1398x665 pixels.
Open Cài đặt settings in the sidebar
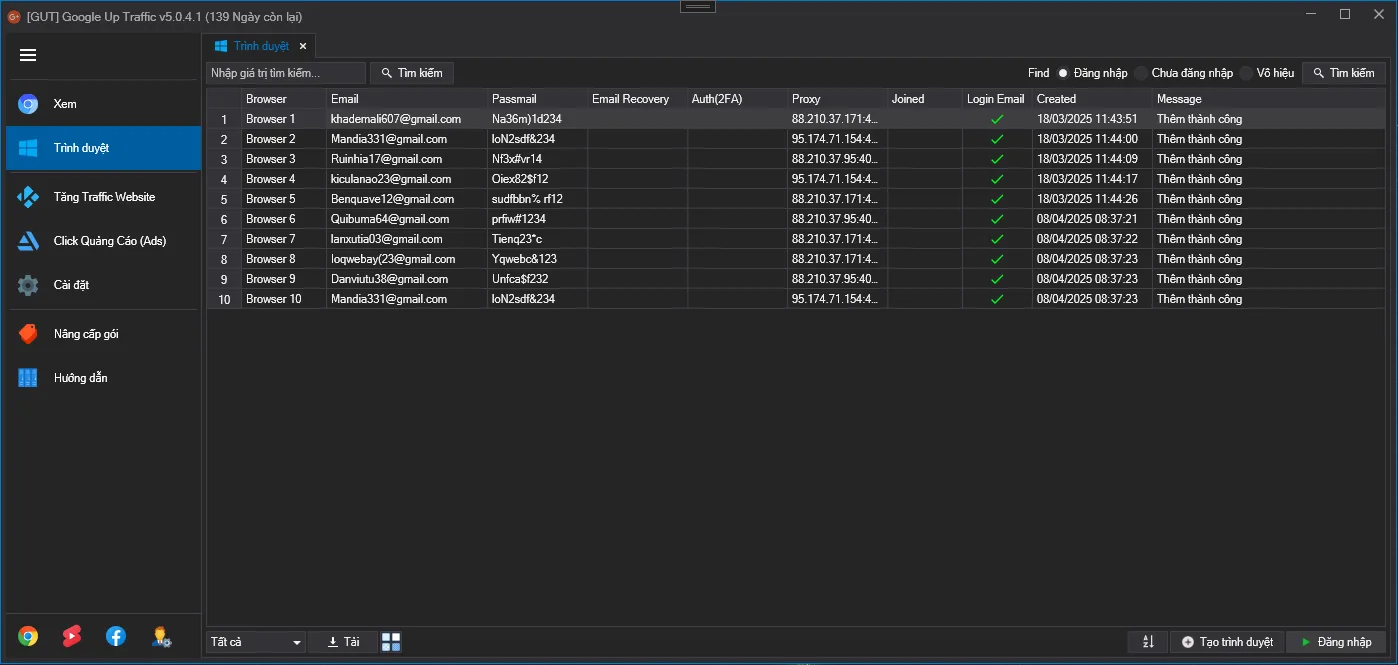coord(104,285)
